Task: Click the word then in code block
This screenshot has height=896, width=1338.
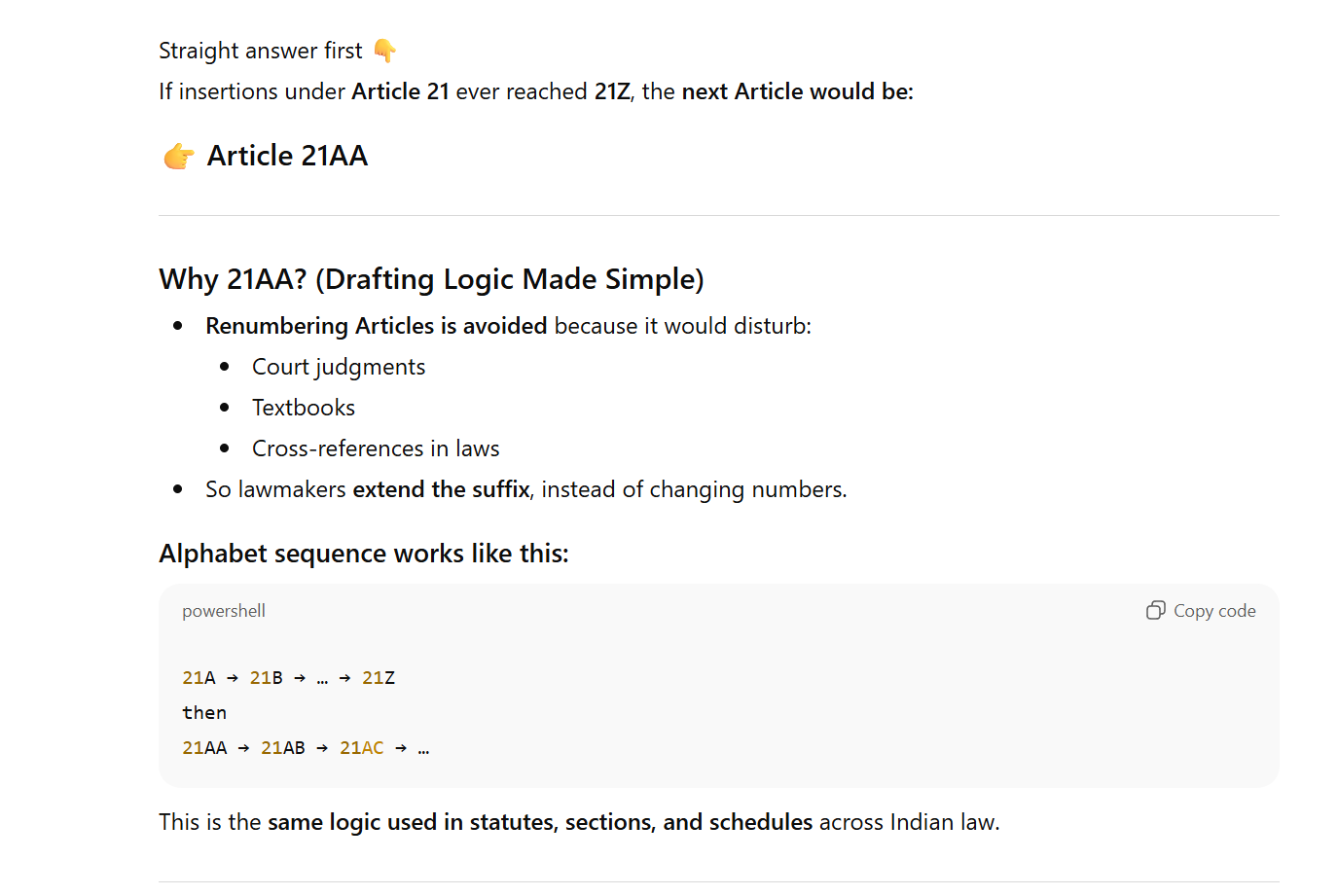Action: coord(204,713)
